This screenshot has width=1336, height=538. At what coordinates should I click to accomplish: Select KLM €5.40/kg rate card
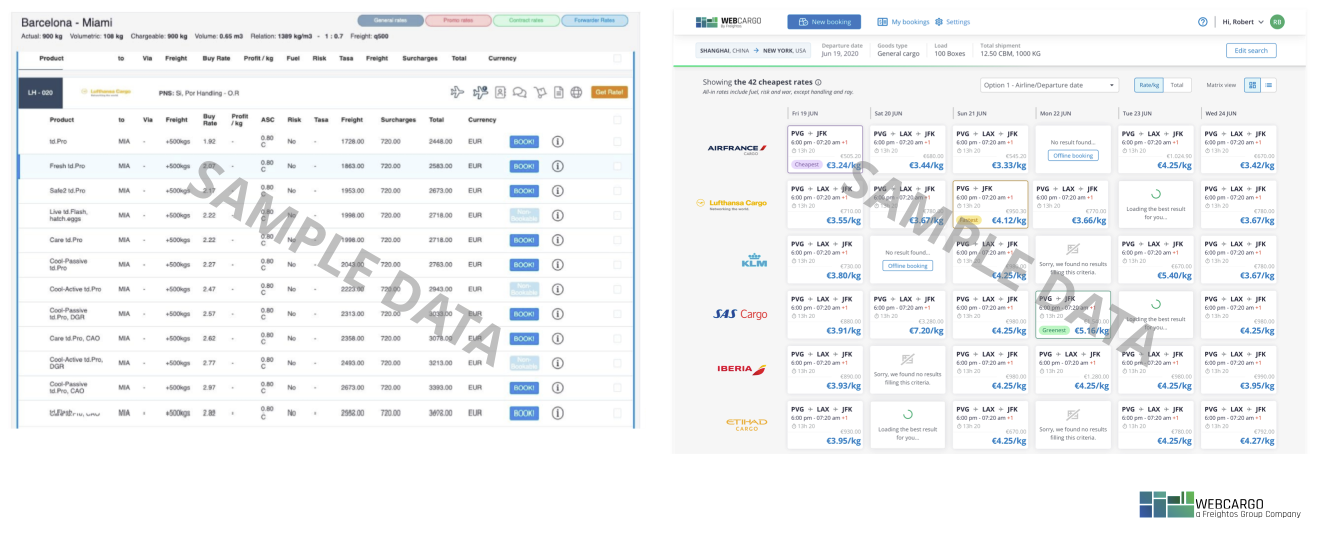coord(1156,259)
